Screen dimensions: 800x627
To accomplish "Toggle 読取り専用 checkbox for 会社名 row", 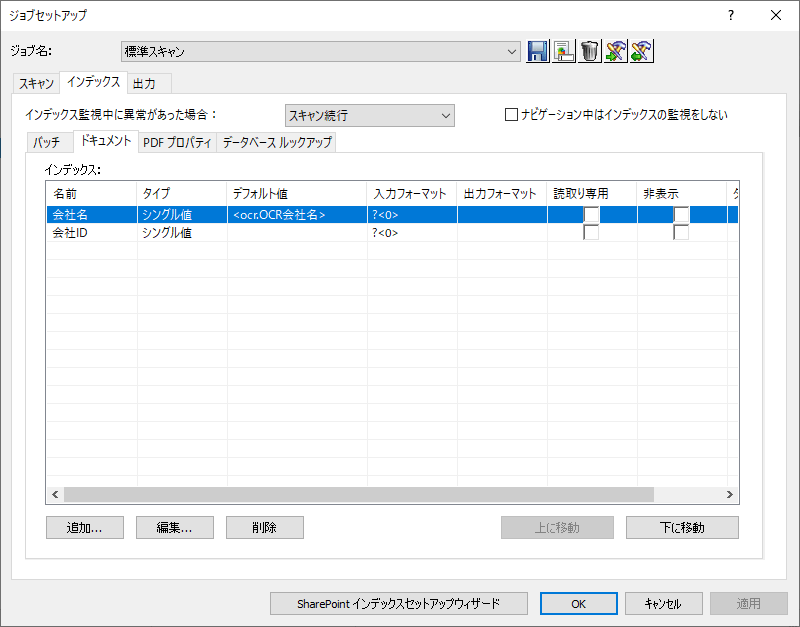I will pyautogui.click(x=591, y=215).
